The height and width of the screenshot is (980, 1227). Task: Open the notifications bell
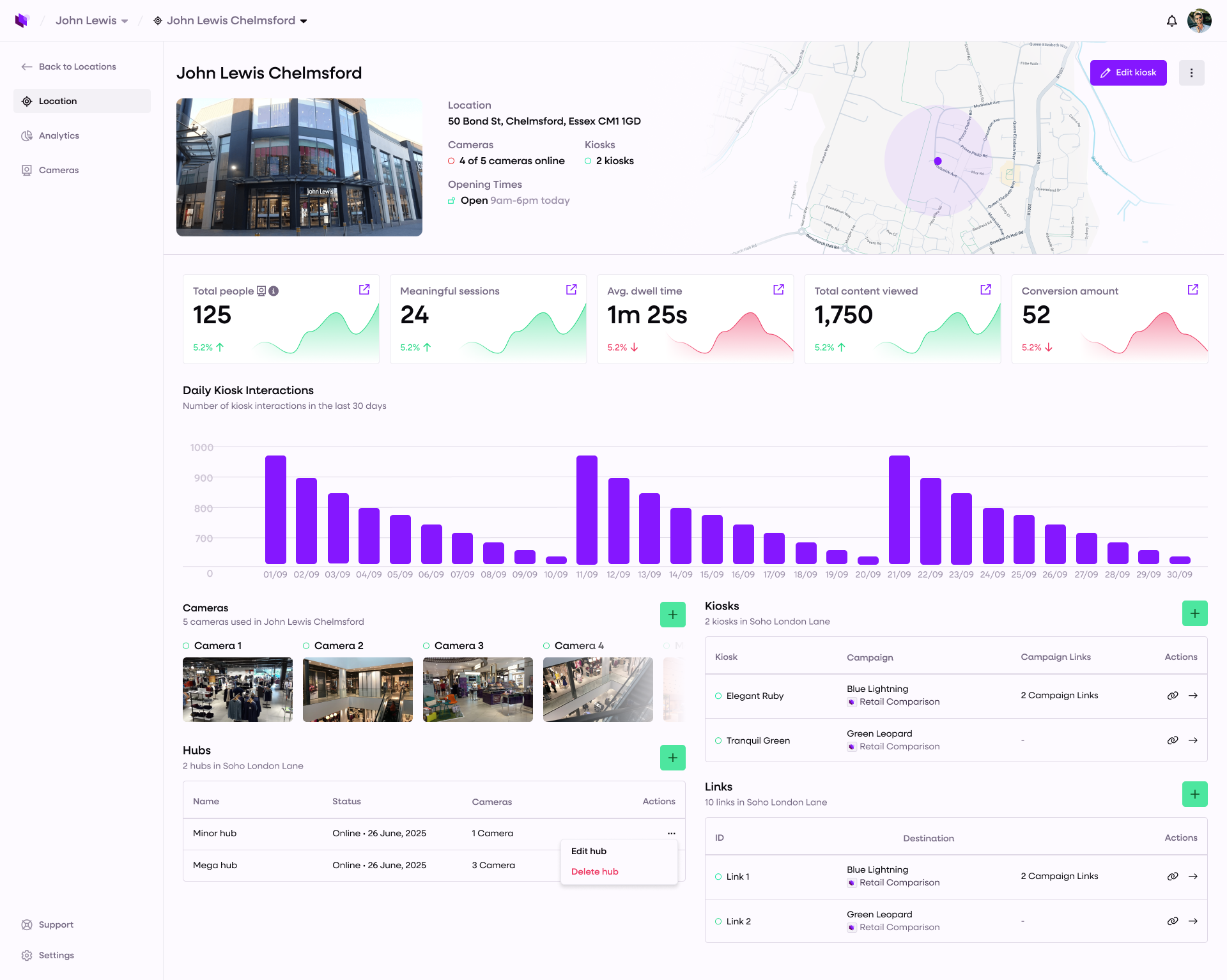(x=1171, y=21)
